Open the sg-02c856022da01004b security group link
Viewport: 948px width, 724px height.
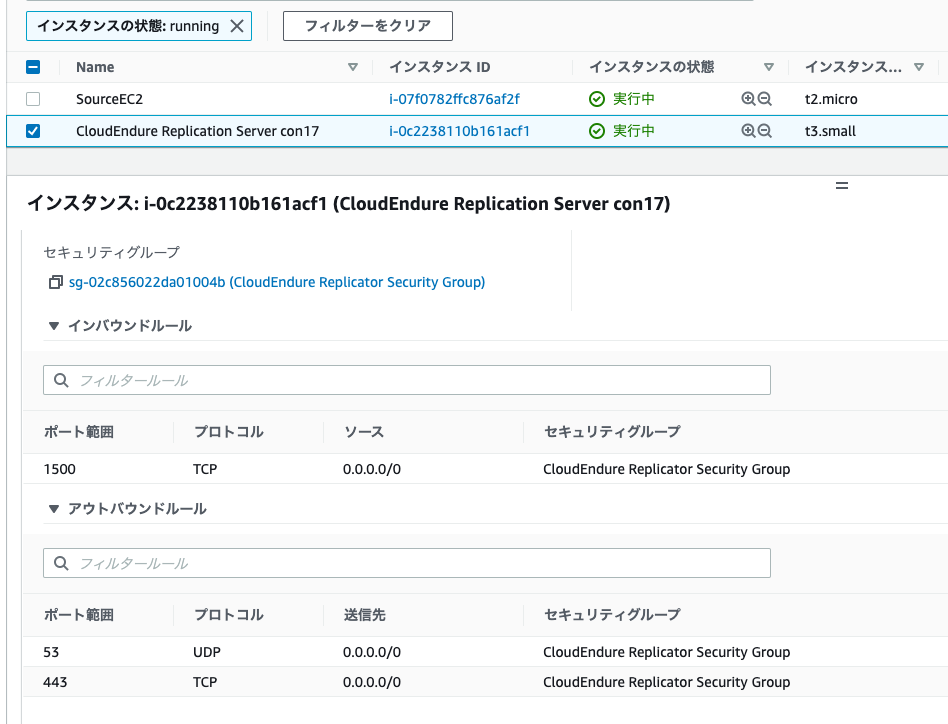coord(277,282)
